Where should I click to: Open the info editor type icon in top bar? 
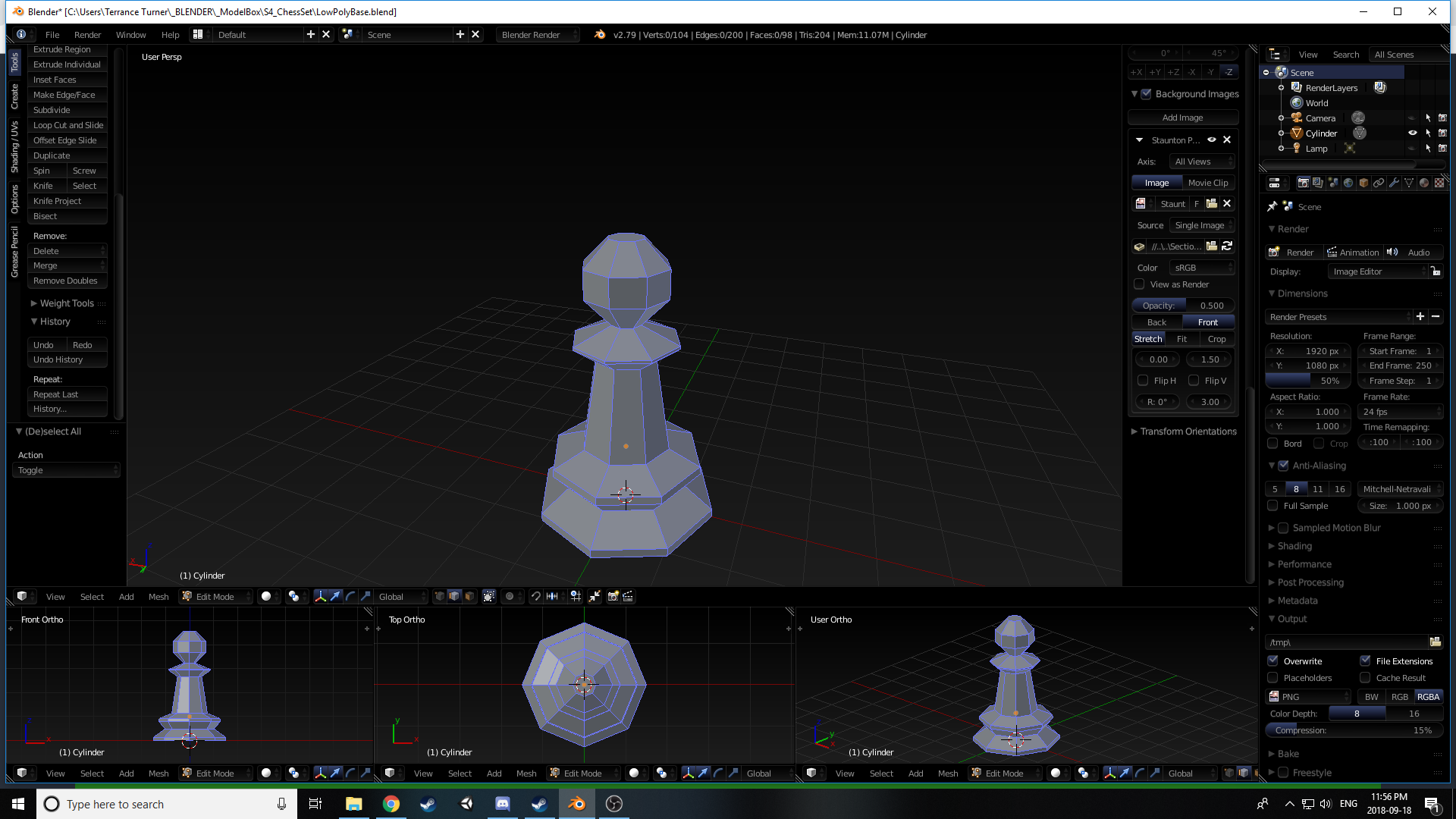(21, 35)
